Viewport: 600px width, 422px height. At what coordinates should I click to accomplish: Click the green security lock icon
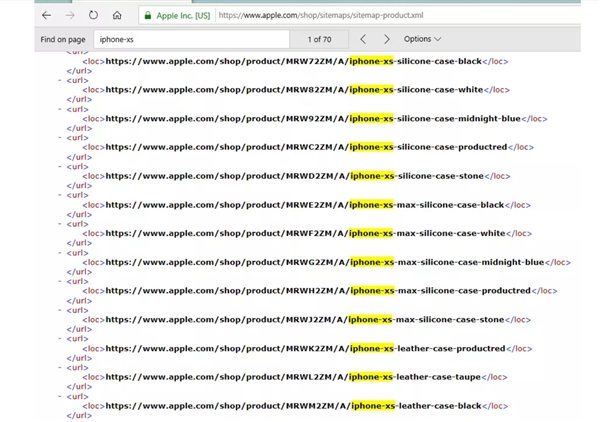click(147, 16)
